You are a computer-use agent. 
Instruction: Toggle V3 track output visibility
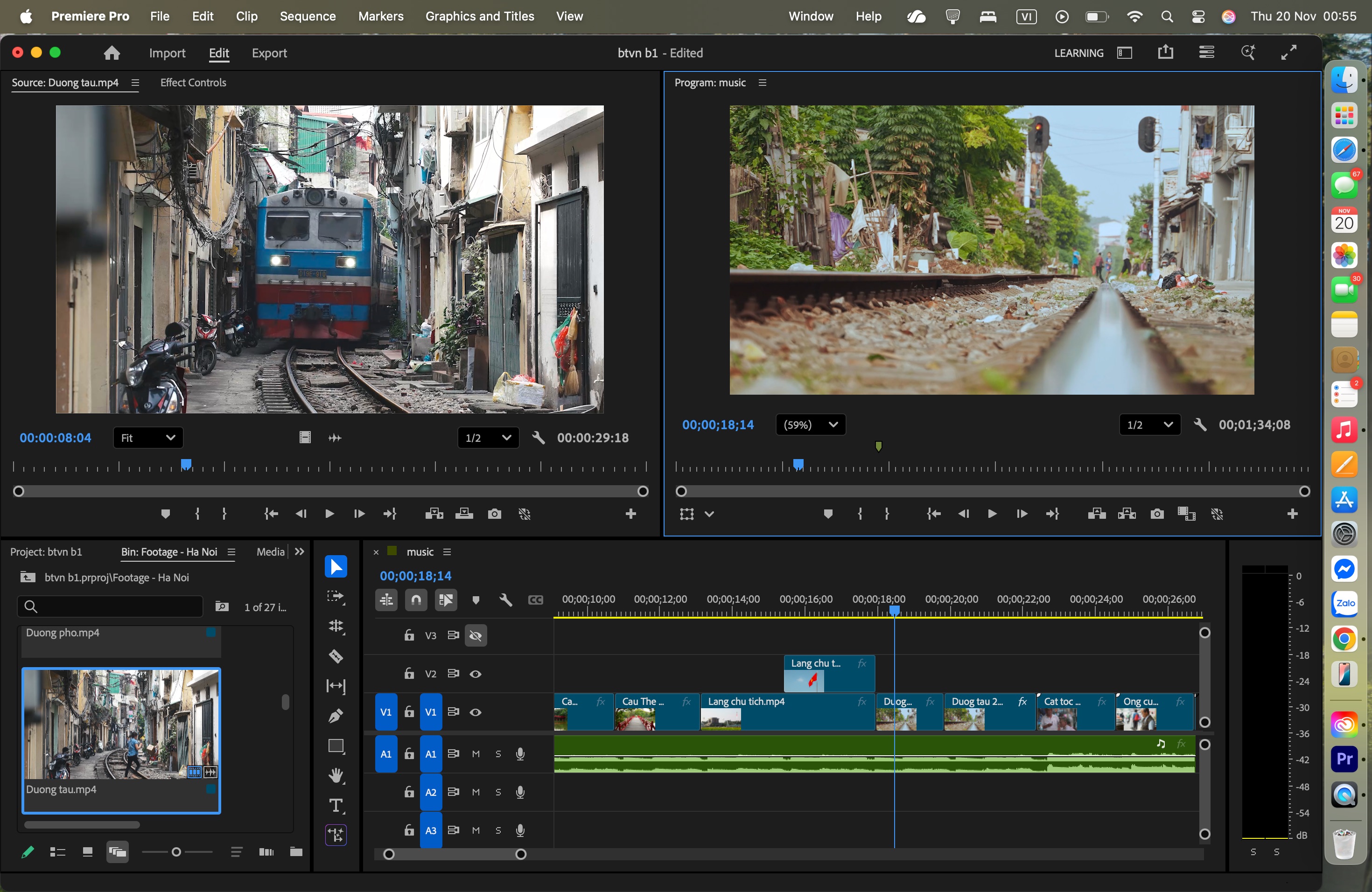476,635
